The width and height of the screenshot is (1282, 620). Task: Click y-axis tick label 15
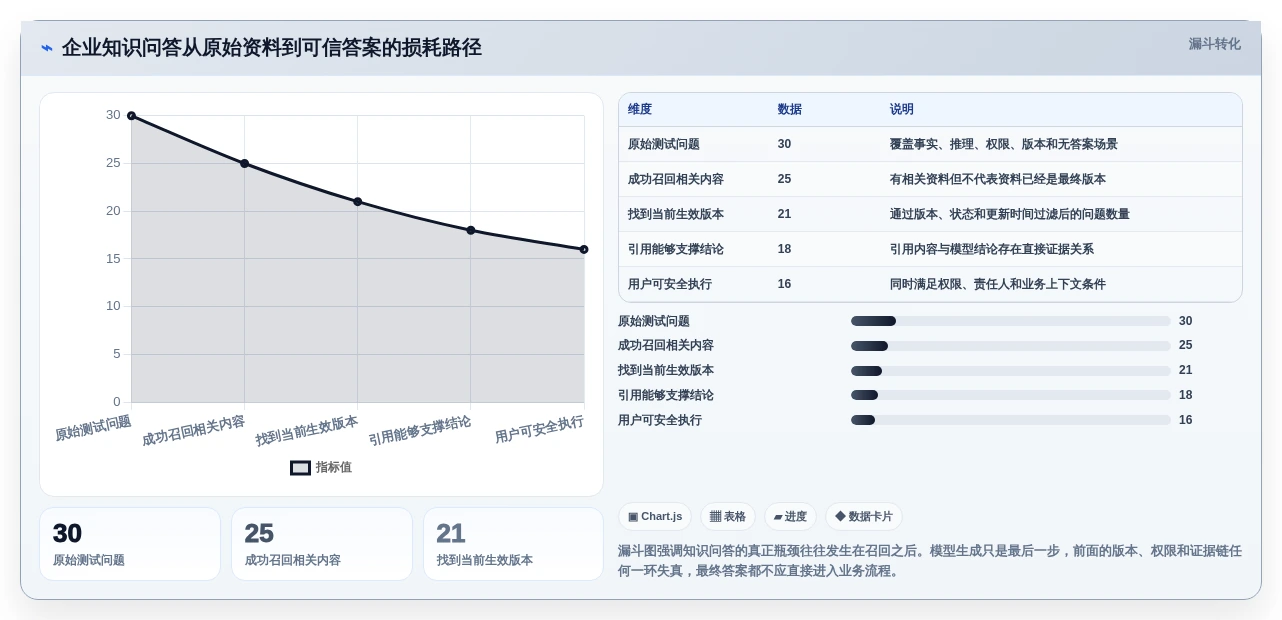[113, 259]
